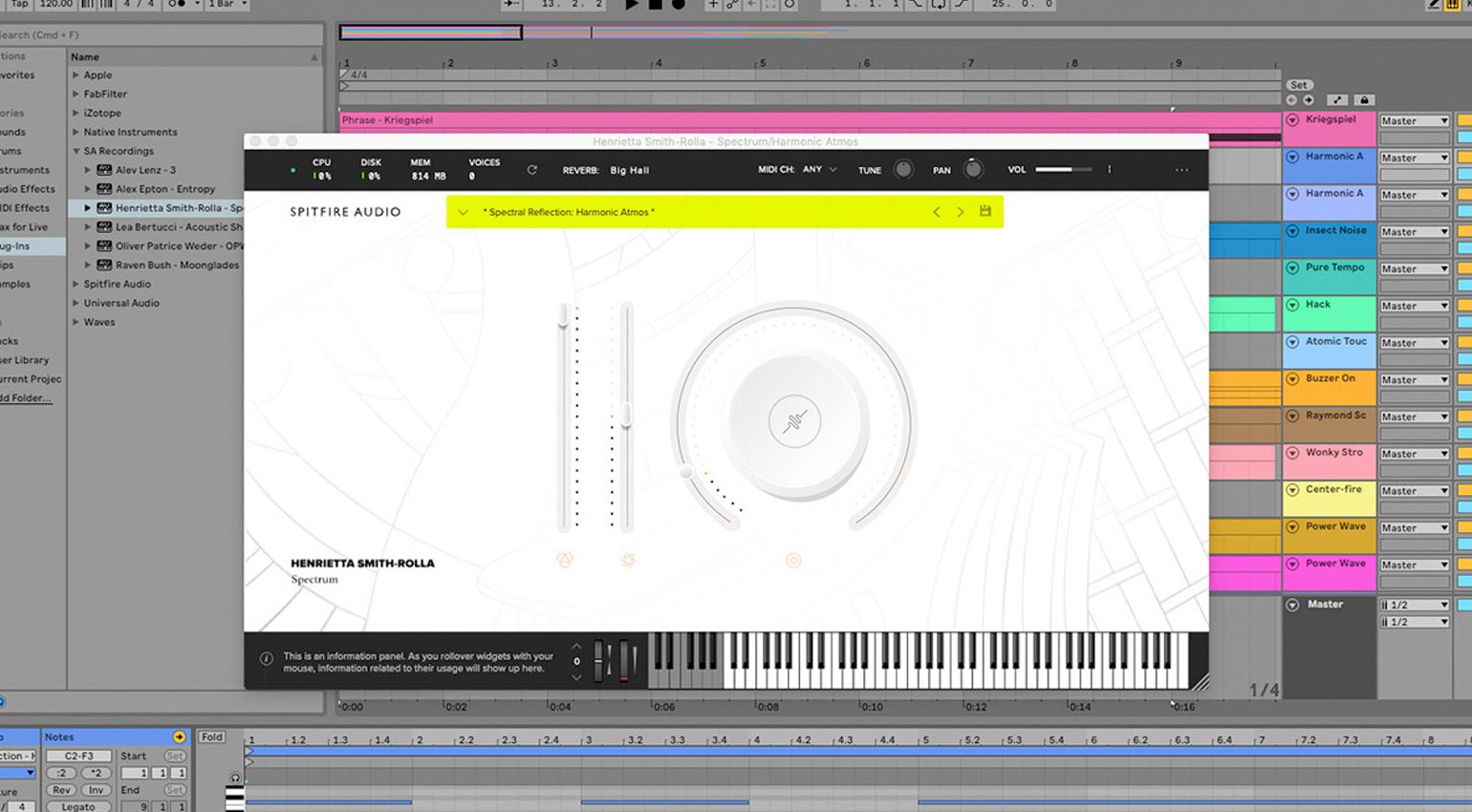Toggle the Kriegspiel track fold button
Image resolution: width=1472 pixels, height=812 pixels.
pos(1292,120)
